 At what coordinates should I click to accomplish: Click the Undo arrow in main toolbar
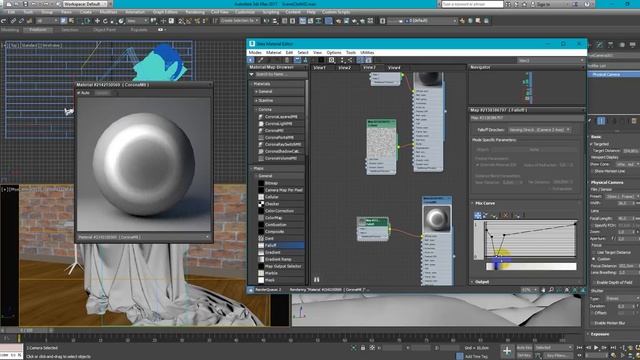point(4,21)
